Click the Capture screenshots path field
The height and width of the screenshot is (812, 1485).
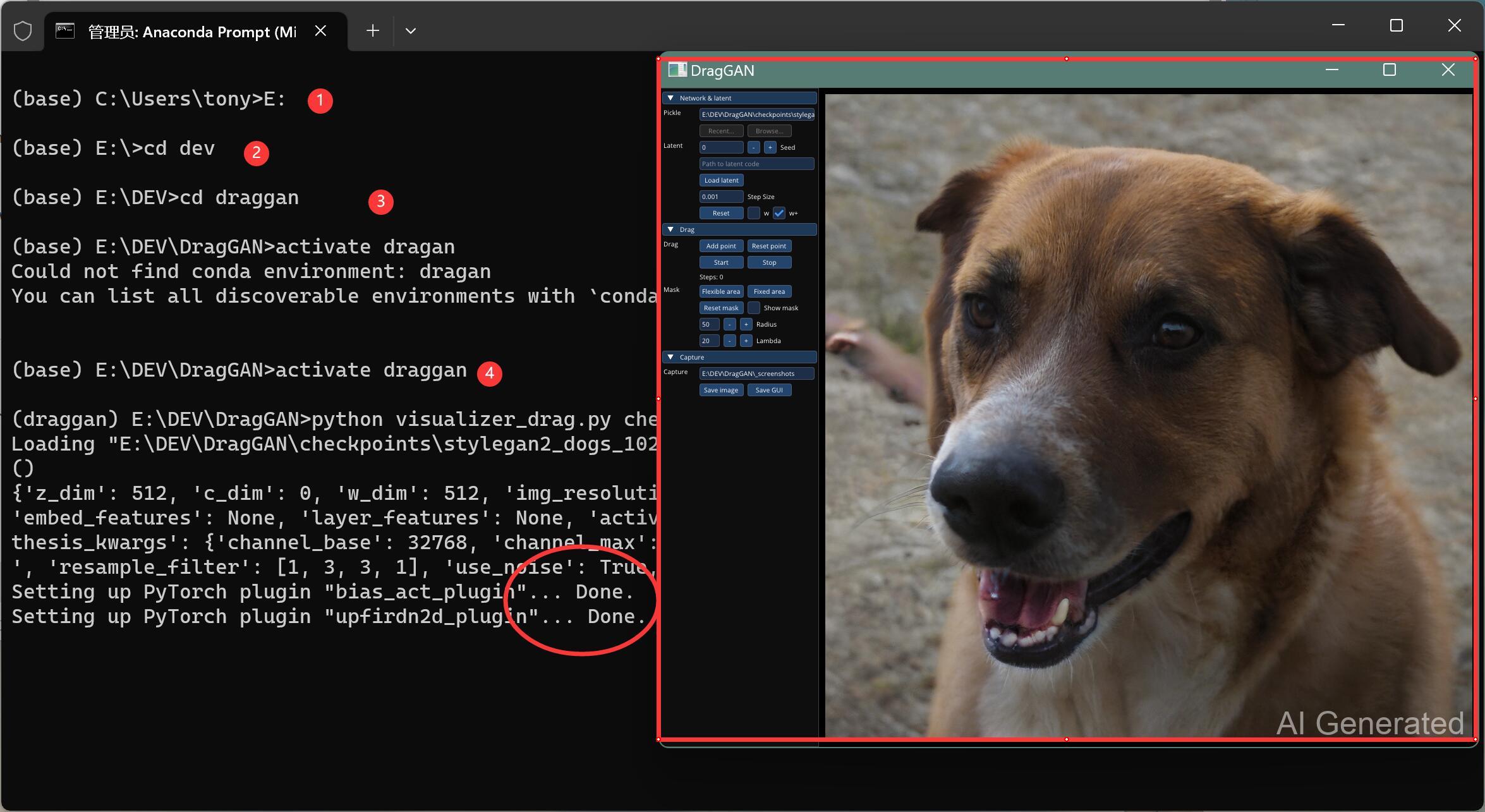coord(757,373)
